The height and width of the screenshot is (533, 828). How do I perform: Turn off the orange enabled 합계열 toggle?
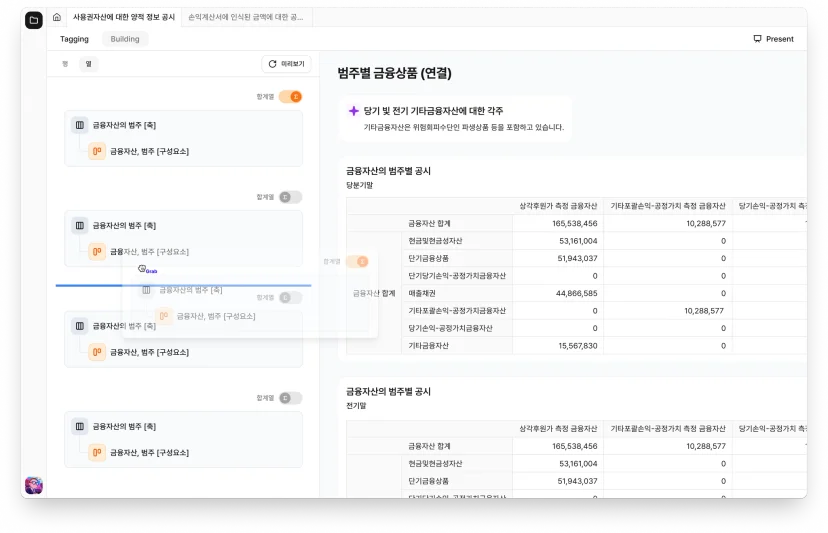[290, 97]
